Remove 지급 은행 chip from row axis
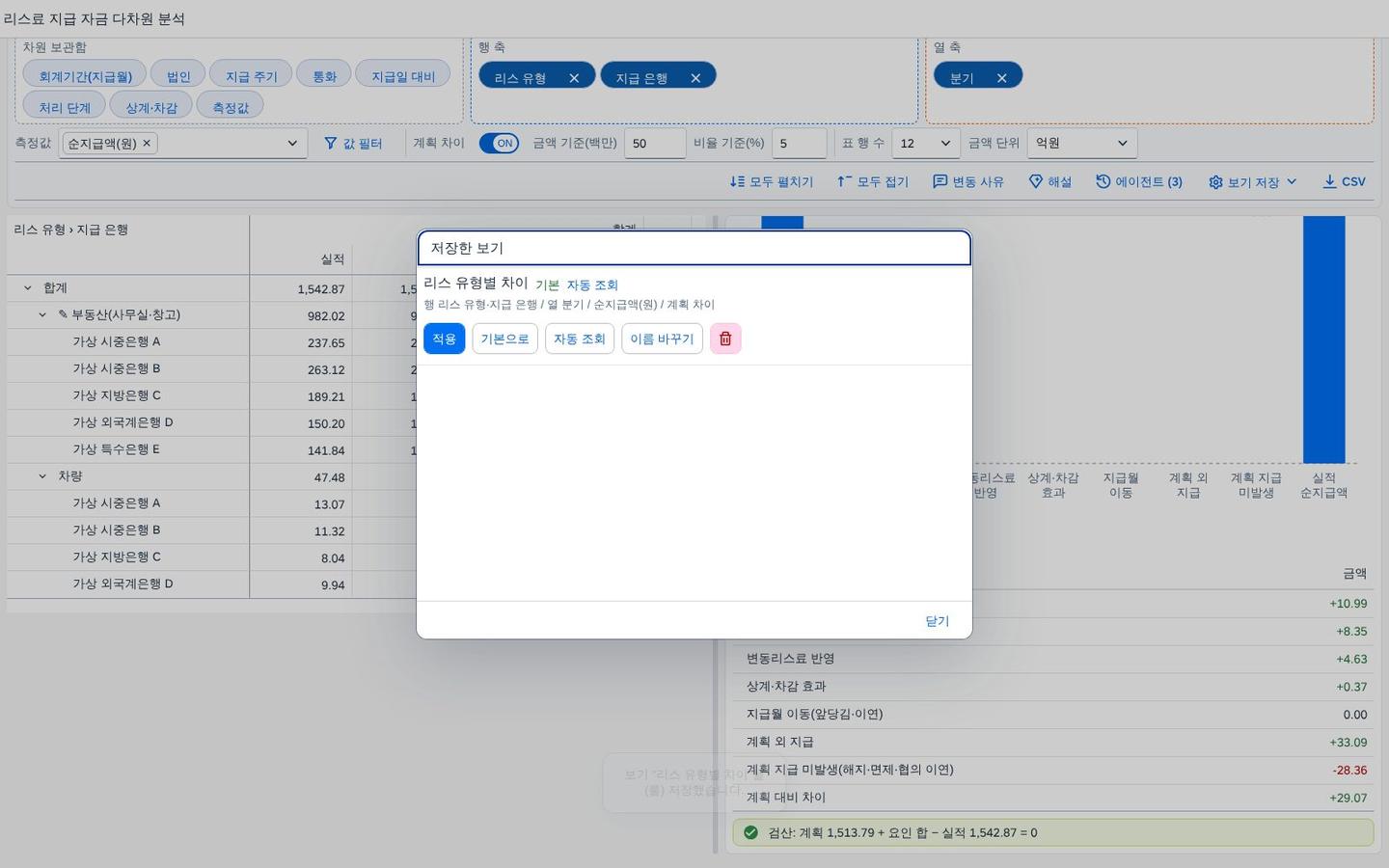This screenshot has width=1389, height=868. click(695, 78)
